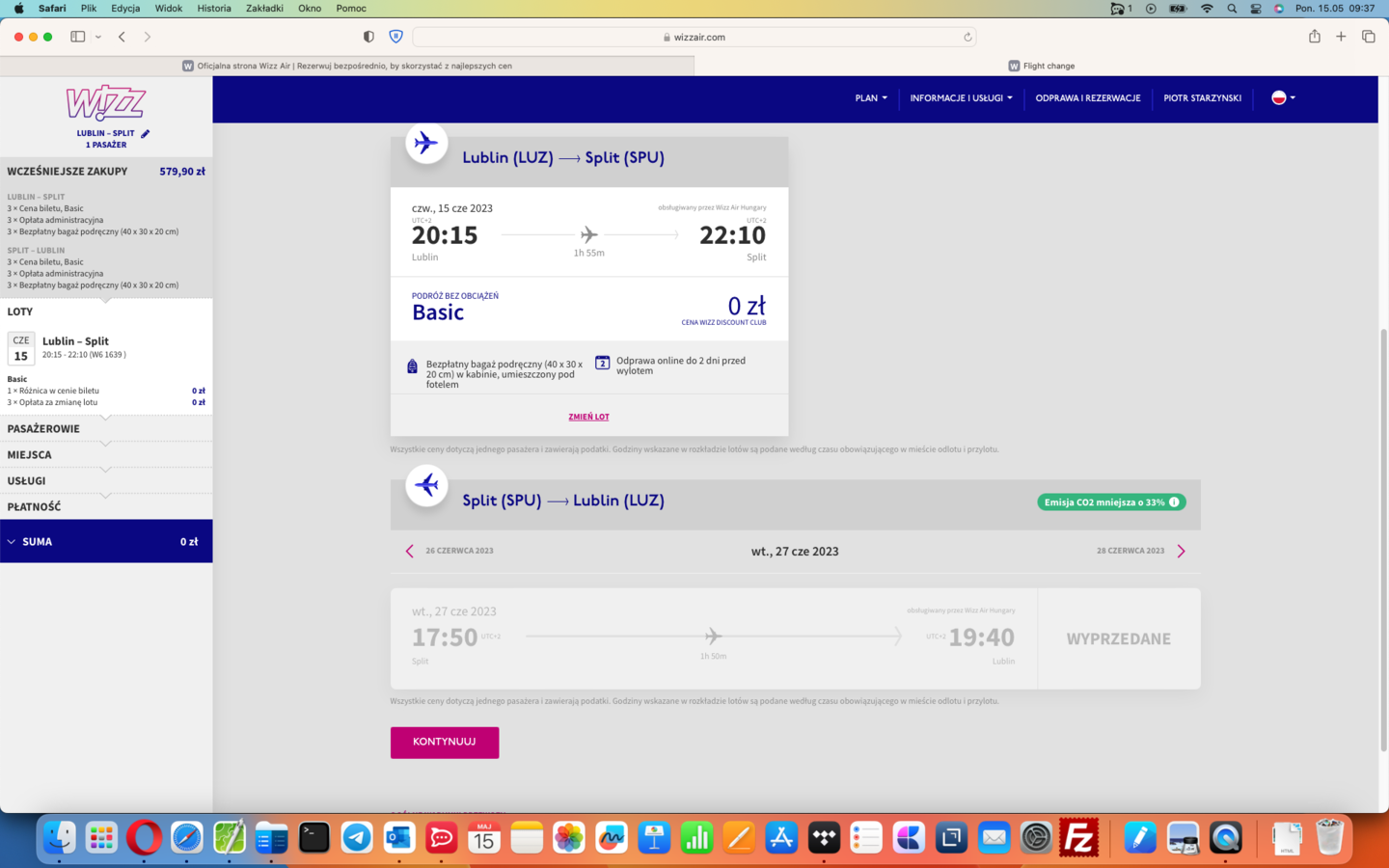Expand the USŁUGI section
This screenshot has height=868, width=1389.
click(106, 480)
